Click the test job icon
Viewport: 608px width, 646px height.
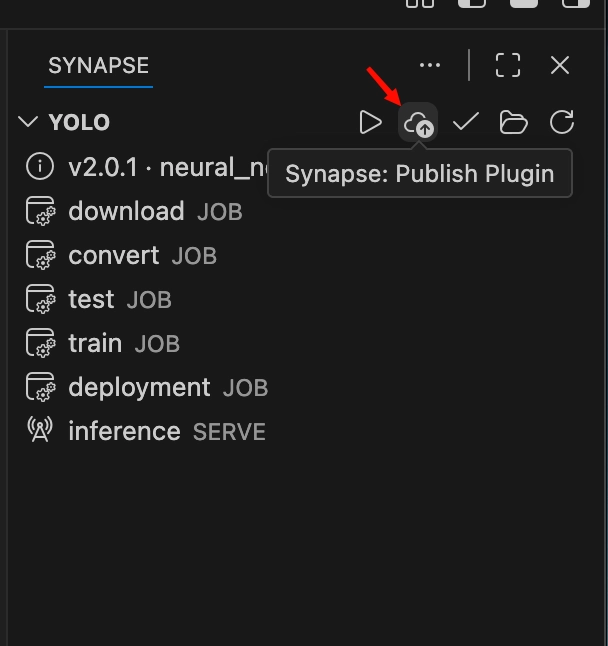click(x=41, y=299)
